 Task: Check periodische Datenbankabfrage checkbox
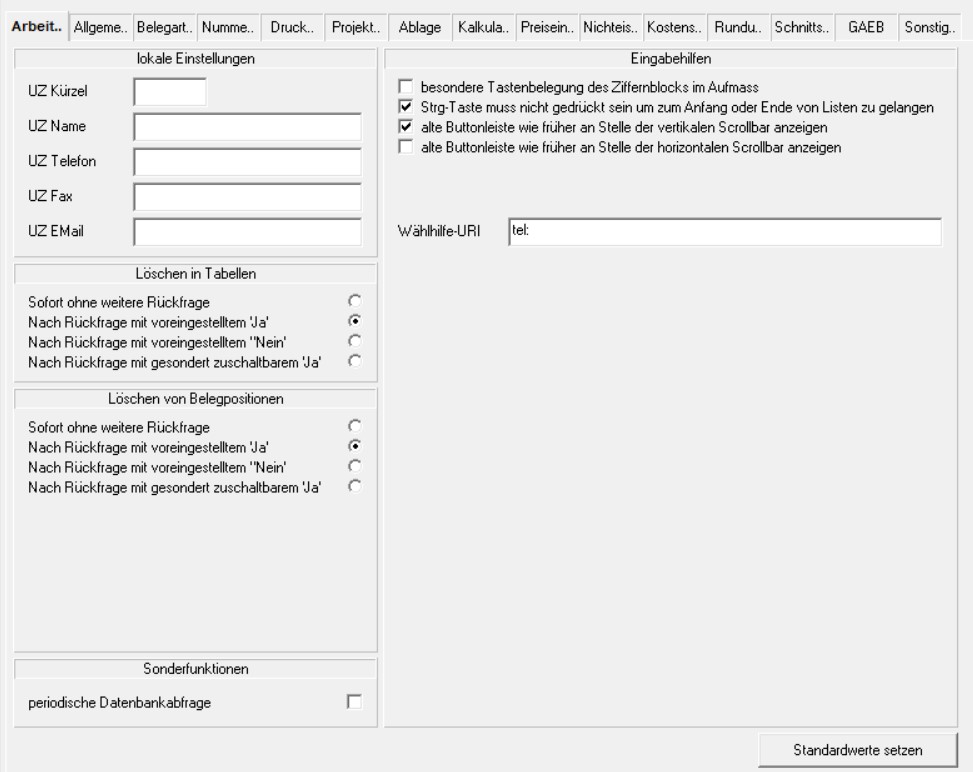[x=354, y=702]
